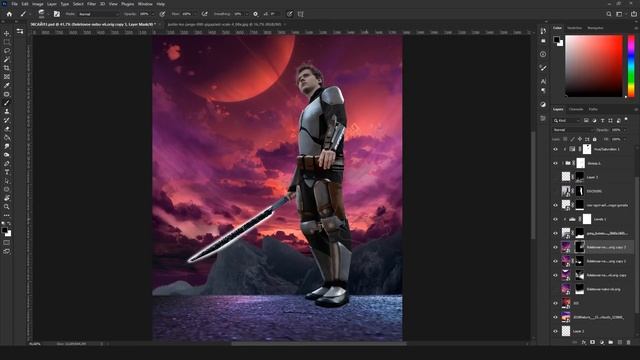Click the Home icon in options bar

(9, 14)
